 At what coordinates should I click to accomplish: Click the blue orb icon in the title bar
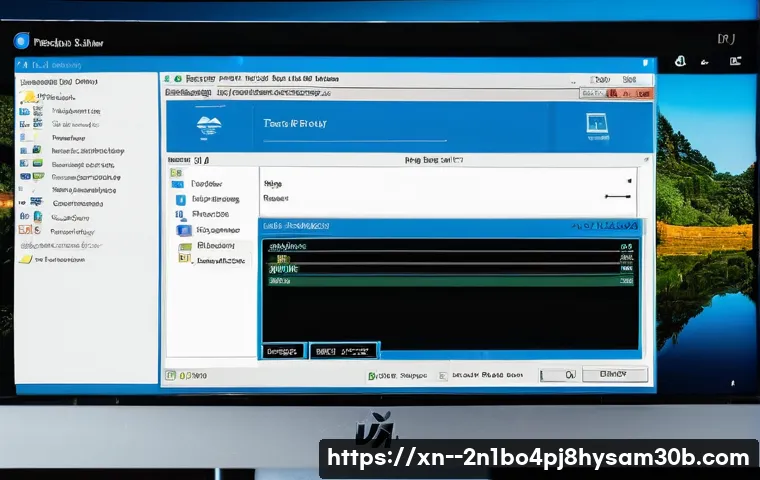tap(21, 41)
